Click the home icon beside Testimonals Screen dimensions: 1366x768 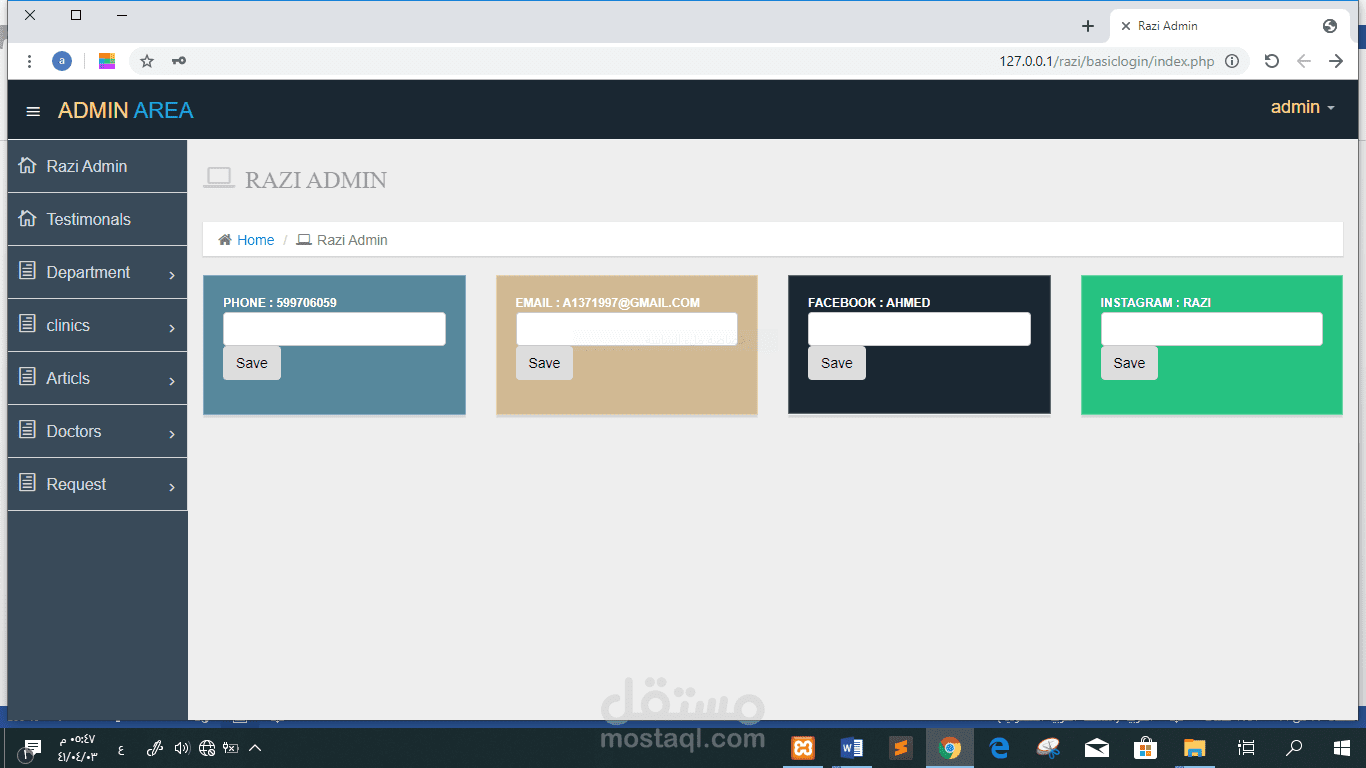coord(28,219)
